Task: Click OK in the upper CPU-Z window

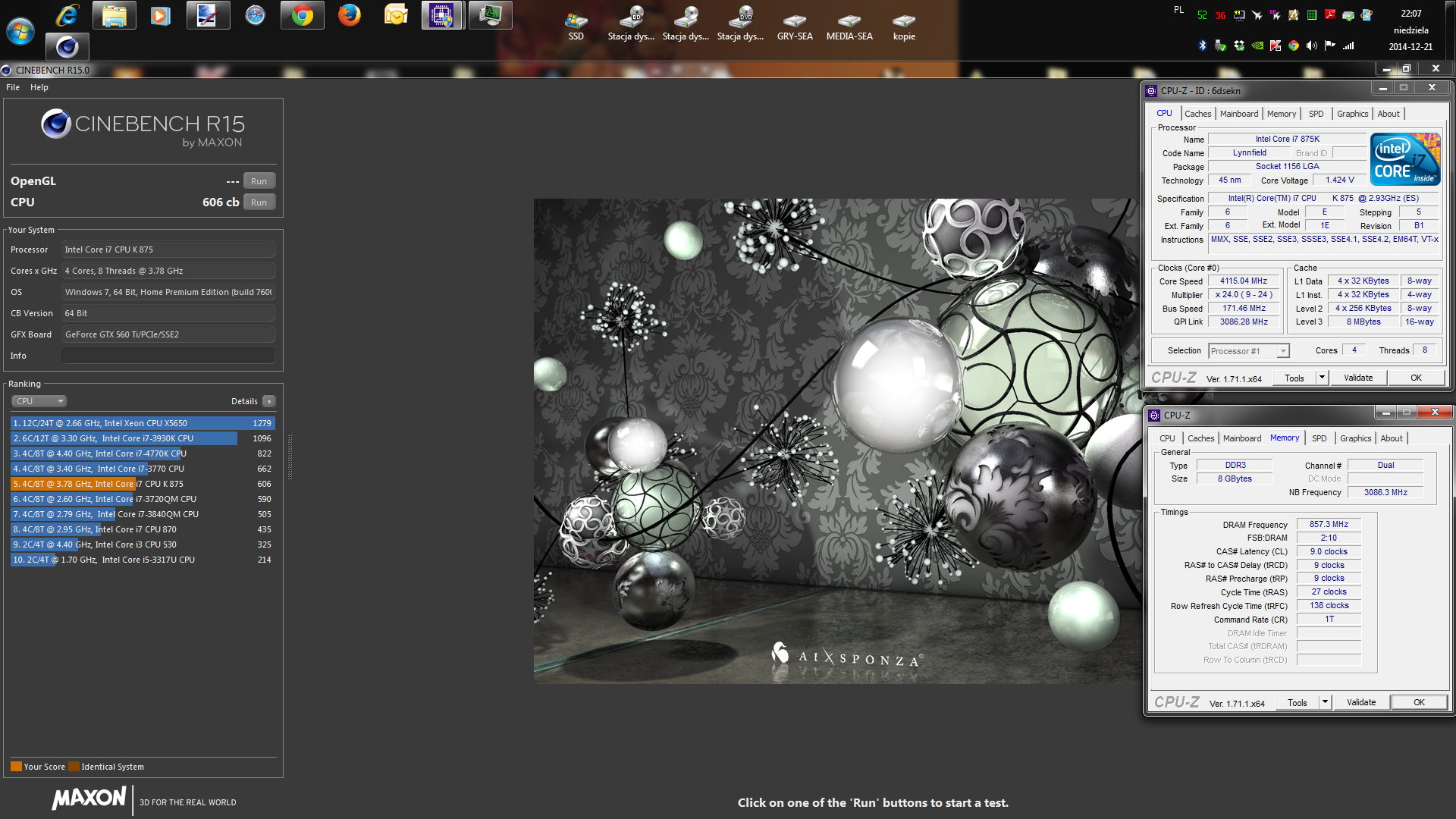Action: (1416, 378)
